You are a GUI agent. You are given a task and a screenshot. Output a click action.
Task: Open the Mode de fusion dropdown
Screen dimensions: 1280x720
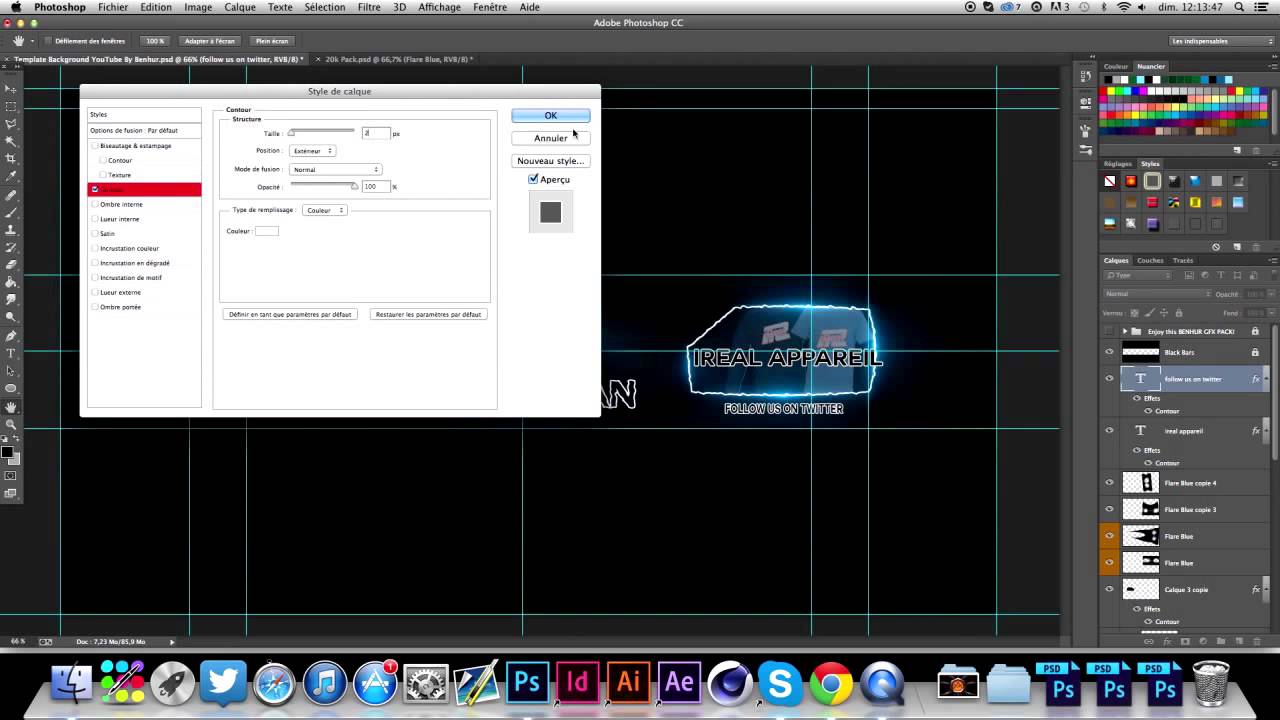click(x=335, y=169)
